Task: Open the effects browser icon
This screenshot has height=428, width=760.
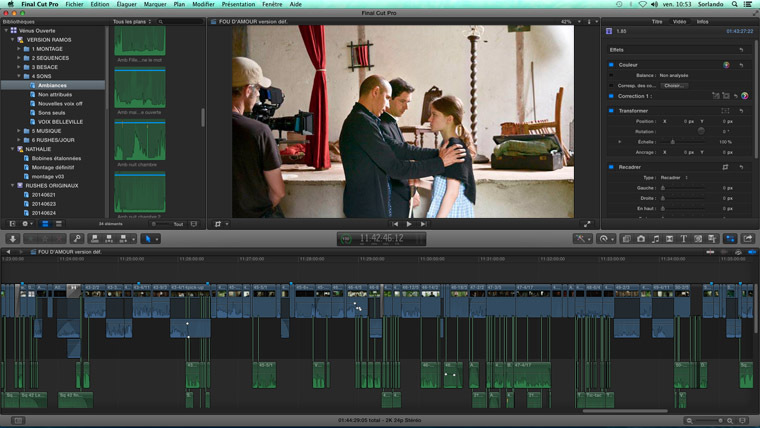Action: click(x=626, y=238)
